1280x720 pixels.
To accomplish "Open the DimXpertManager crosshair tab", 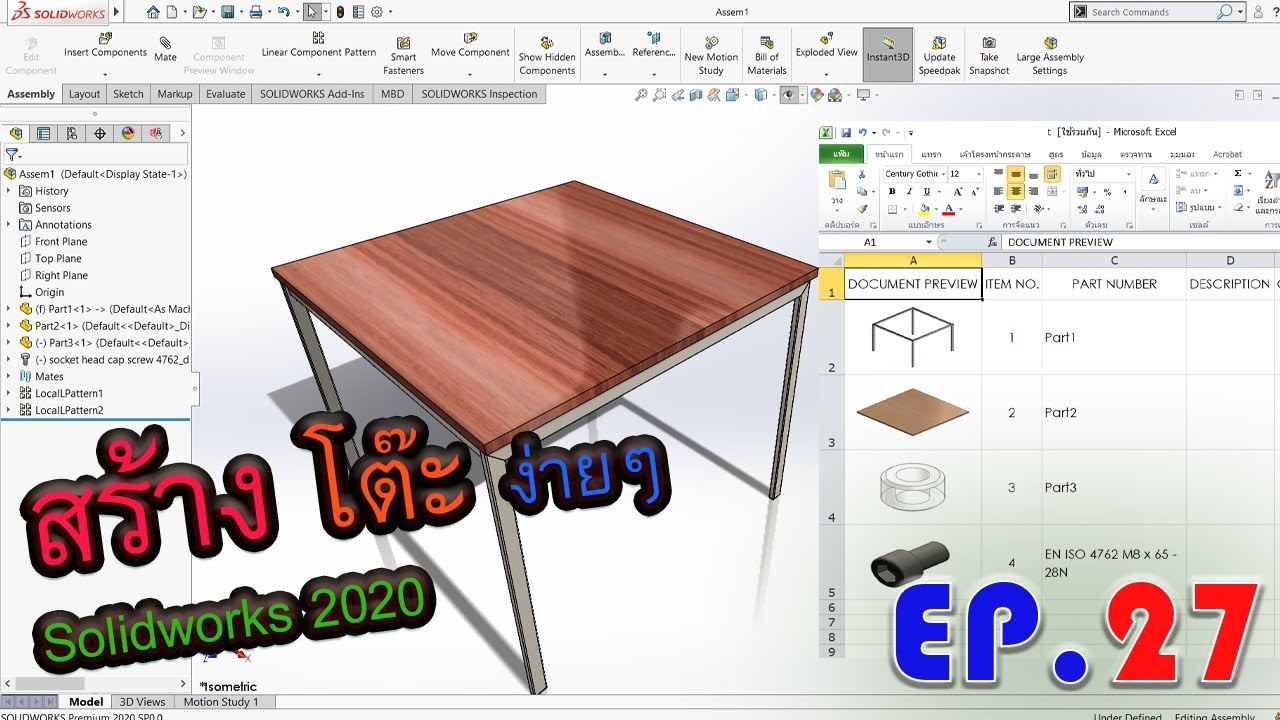I will pos(99,133).
